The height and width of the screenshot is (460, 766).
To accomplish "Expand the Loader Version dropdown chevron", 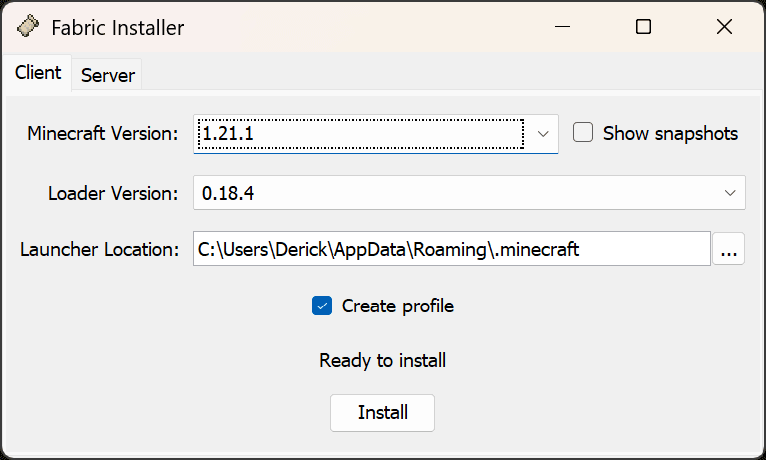I will 729,193.
